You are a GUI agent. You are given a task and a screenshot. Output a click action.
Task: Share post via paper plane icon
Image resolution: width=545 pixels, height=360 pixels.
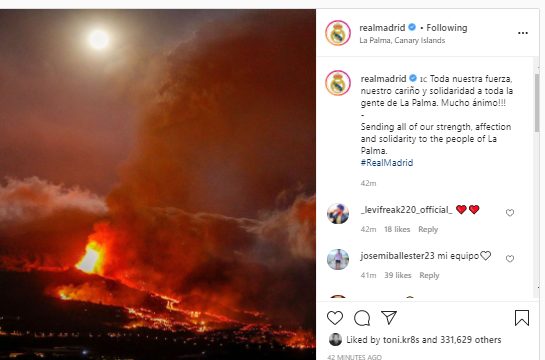click(x=389, y=318)
